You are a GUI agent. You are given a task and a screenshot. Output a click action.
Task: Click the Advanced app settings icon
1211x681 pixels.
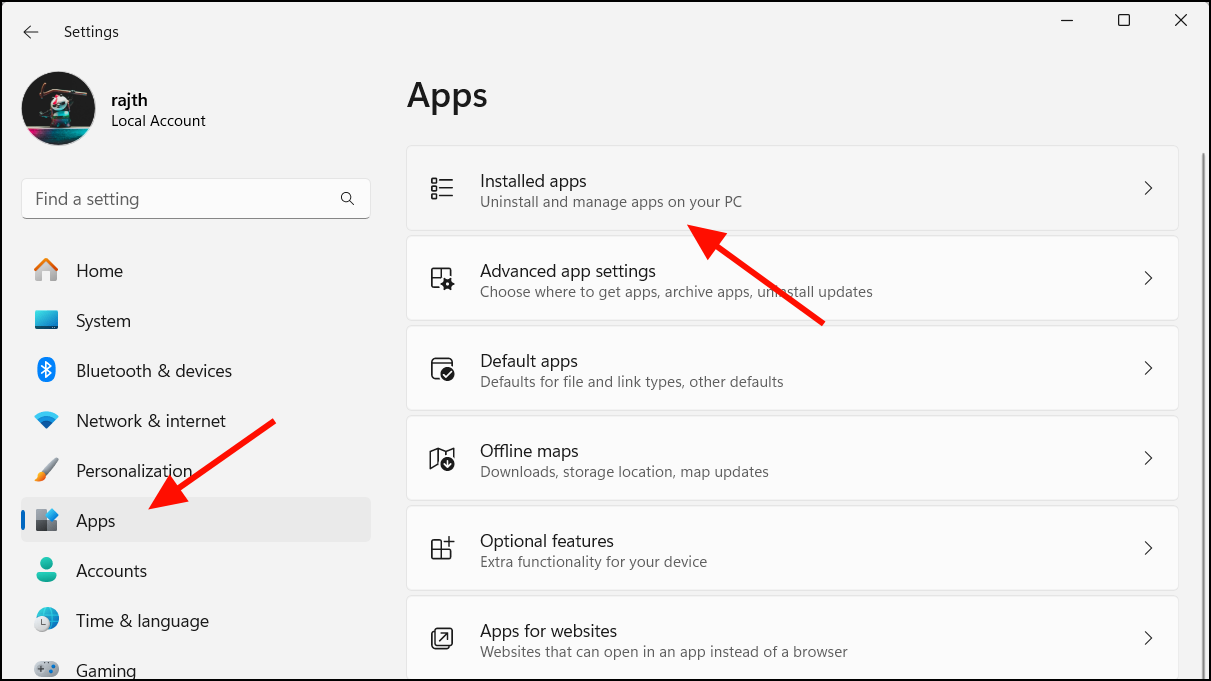pyautogui.click(x=441, y=277)
